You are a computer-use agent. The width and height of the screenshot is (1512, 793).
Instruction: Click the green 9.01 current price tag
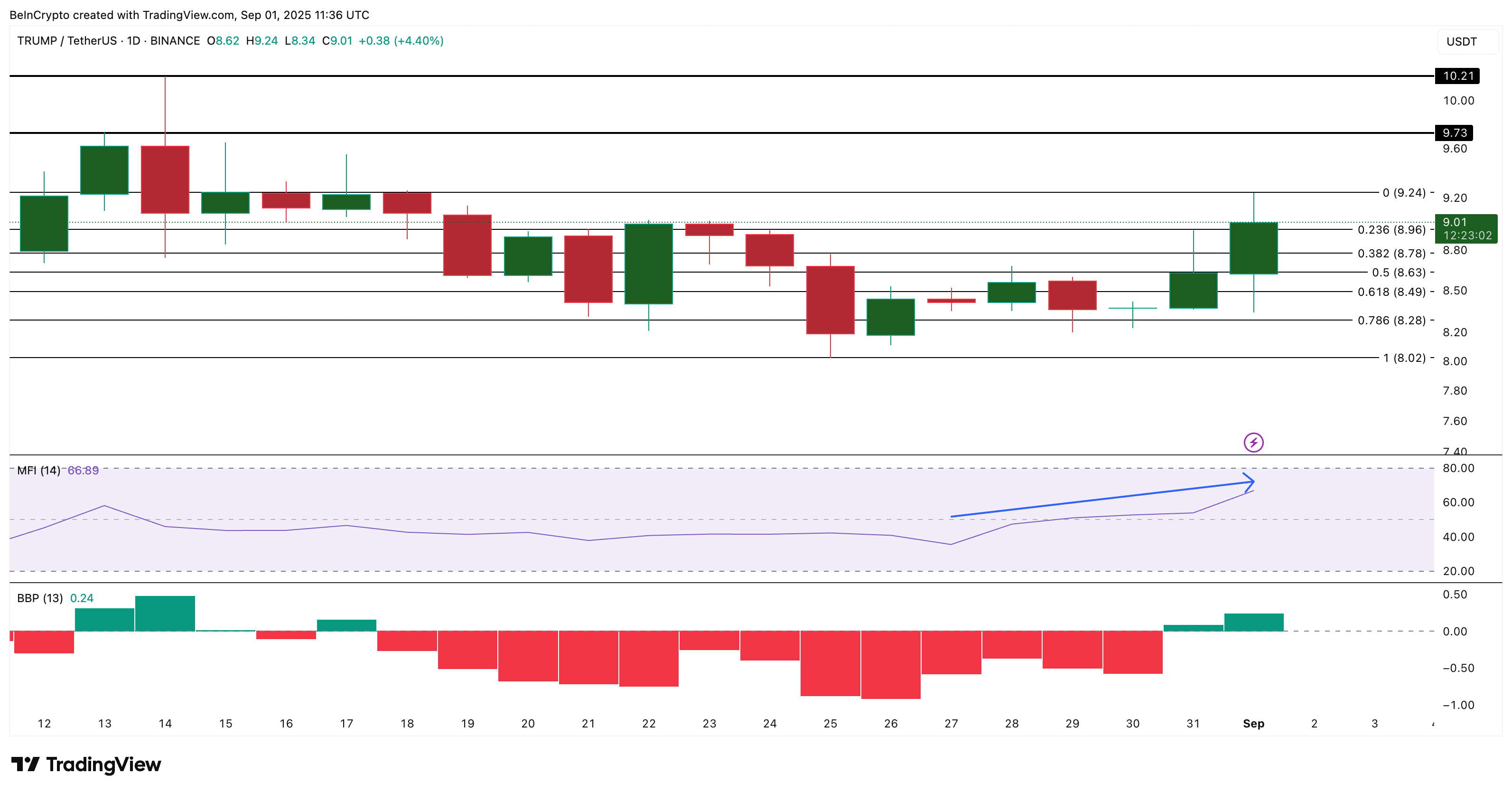1465,228
